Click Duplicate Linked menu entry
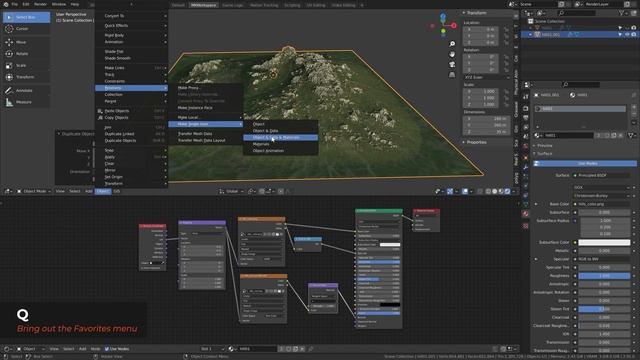The height and width of the screenshot is (360, 640). pos(131,134)
